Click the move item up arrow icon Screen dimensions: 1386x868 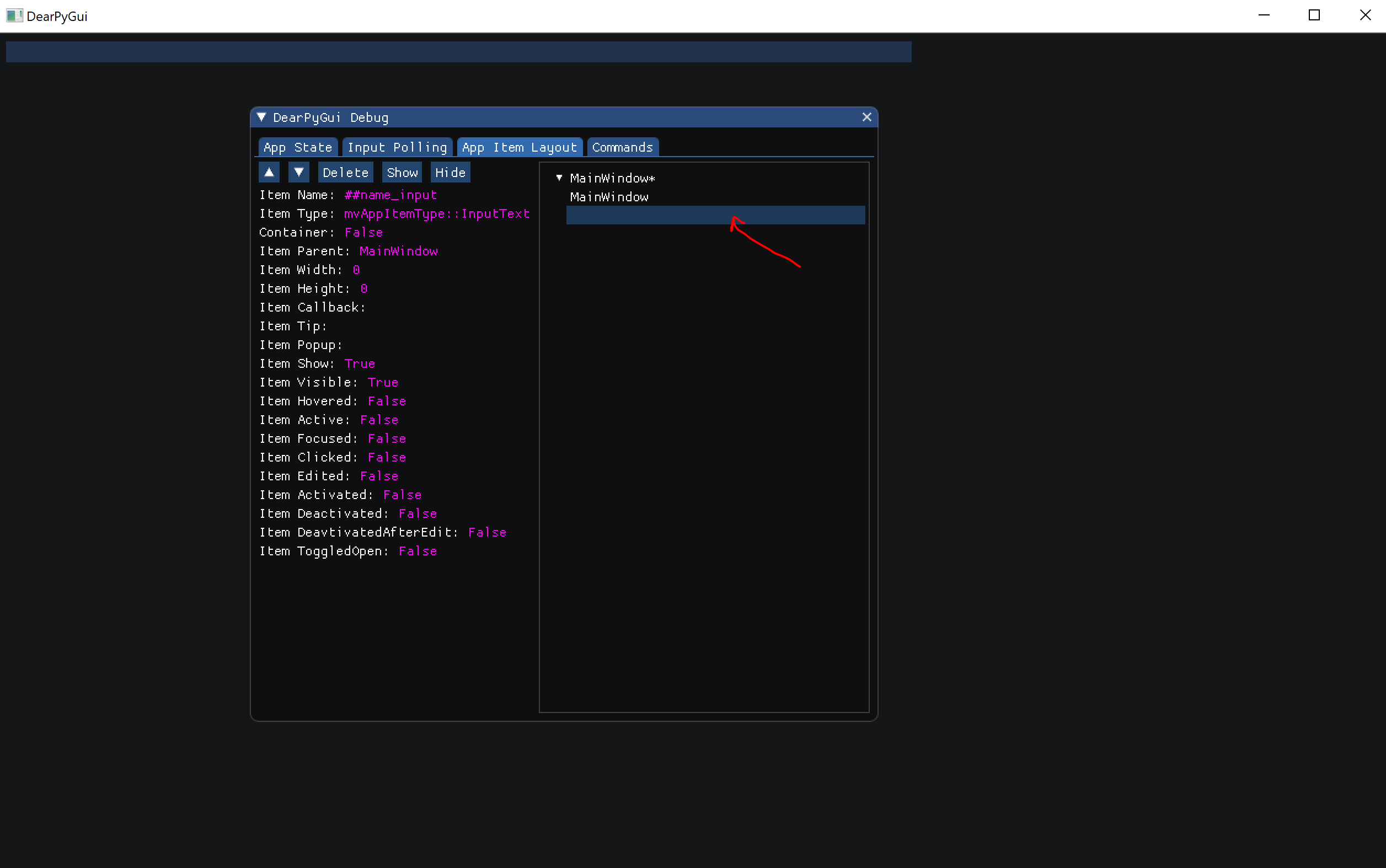pyautogui.click(x=269, y=172)
